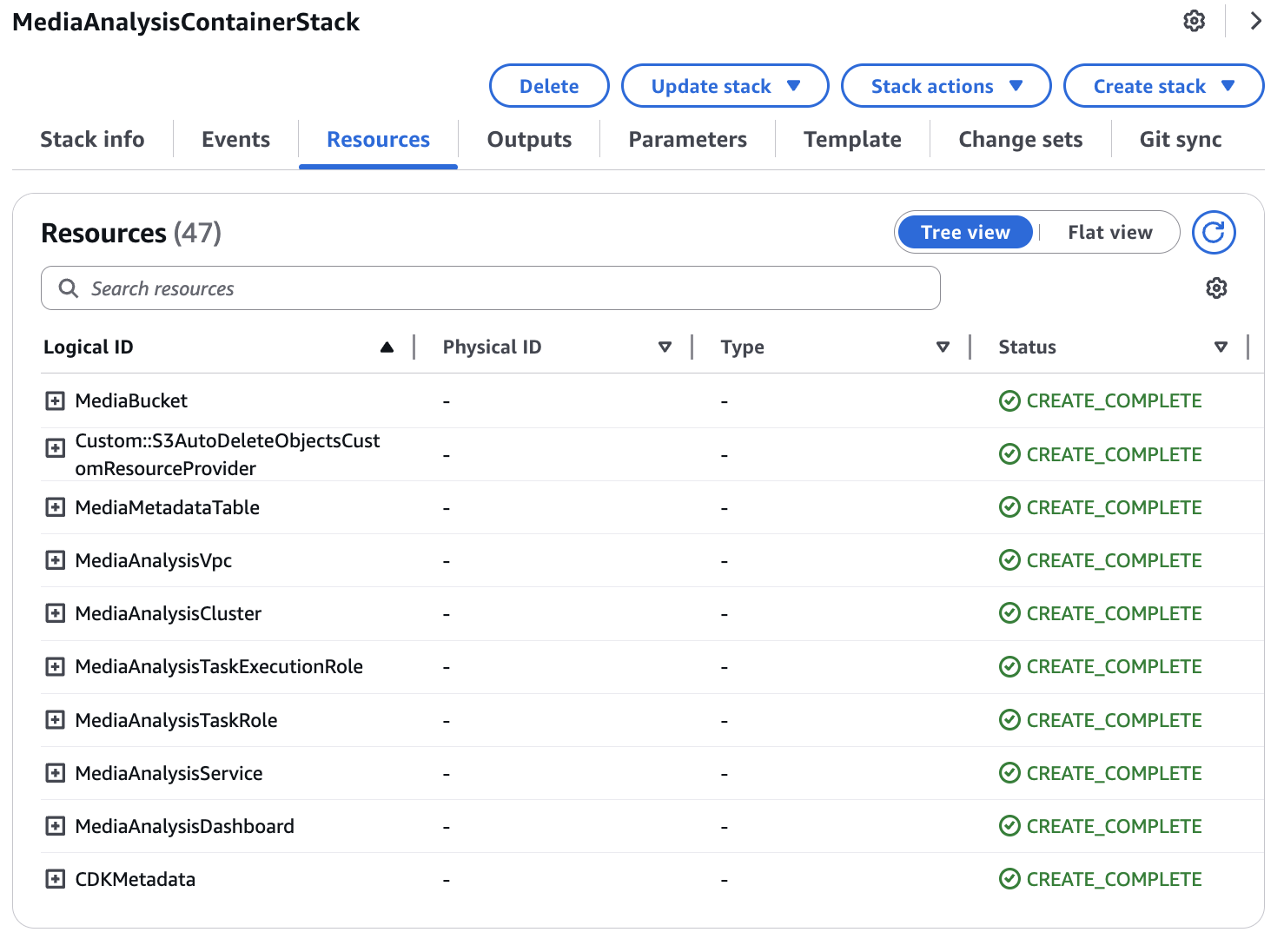This screenshot has height=952, width=1284.
Task: Click the MediaMetadataTable logical ID text
Action: pyautogui.click(x=168, y=507)
